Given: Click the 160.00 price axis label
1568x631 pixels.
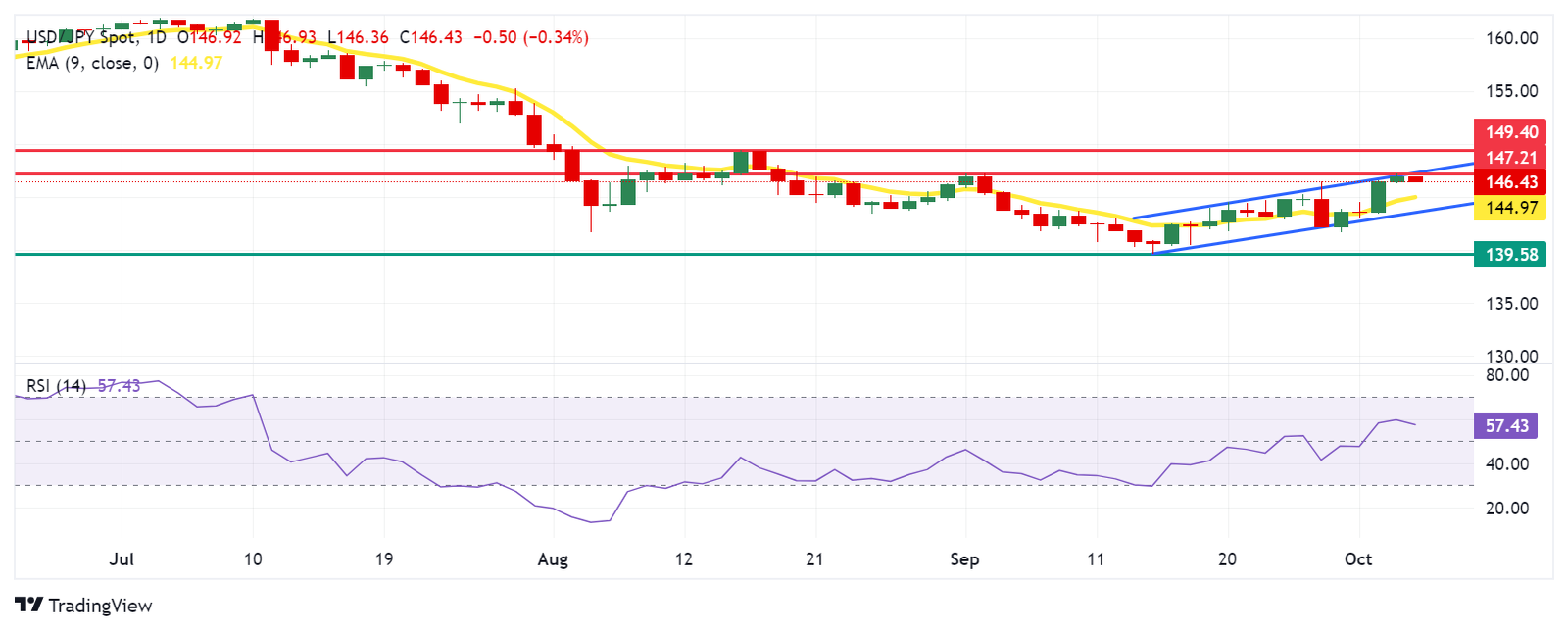Looking at the screenshot, I should (x=1511, y=38).
